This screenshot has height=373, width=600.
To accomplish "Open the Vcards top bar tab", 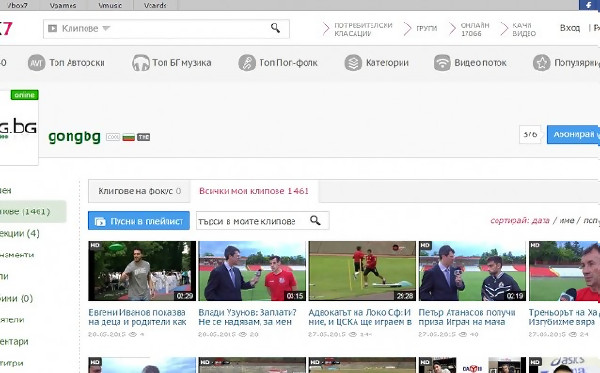I will pyautogui.click(x=155, y=5).
